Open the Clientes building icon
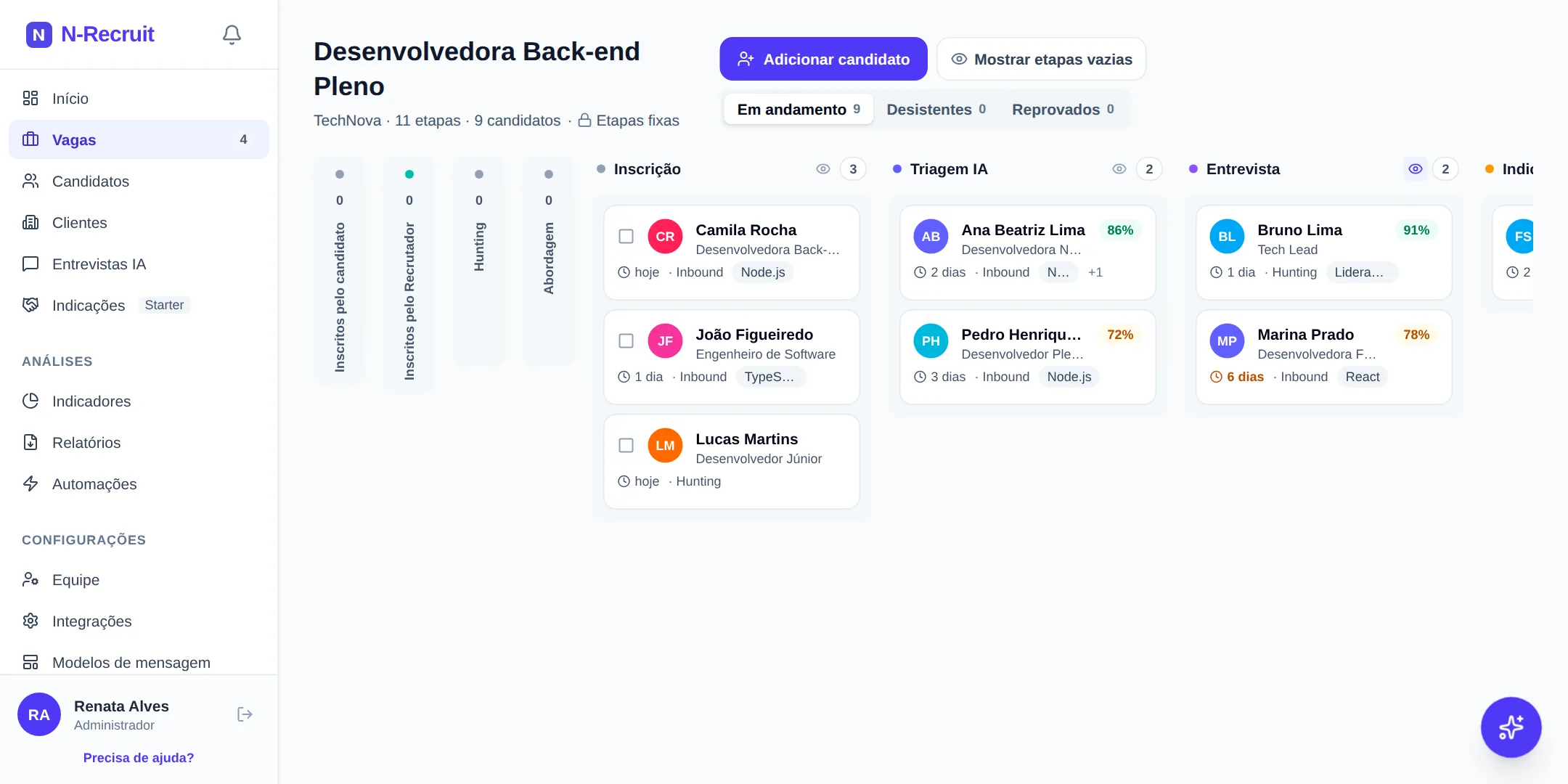 30,222
